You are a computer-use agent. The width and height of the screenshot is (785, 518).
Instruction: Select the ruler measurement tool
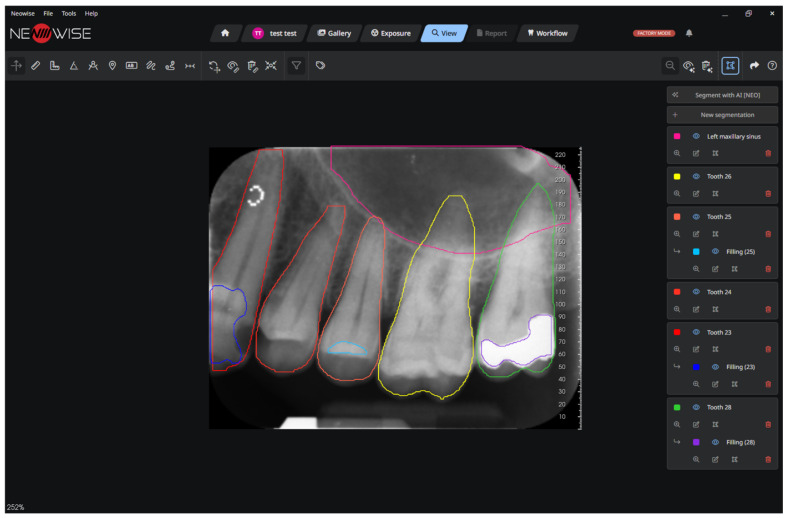click(x=36, y=66)
